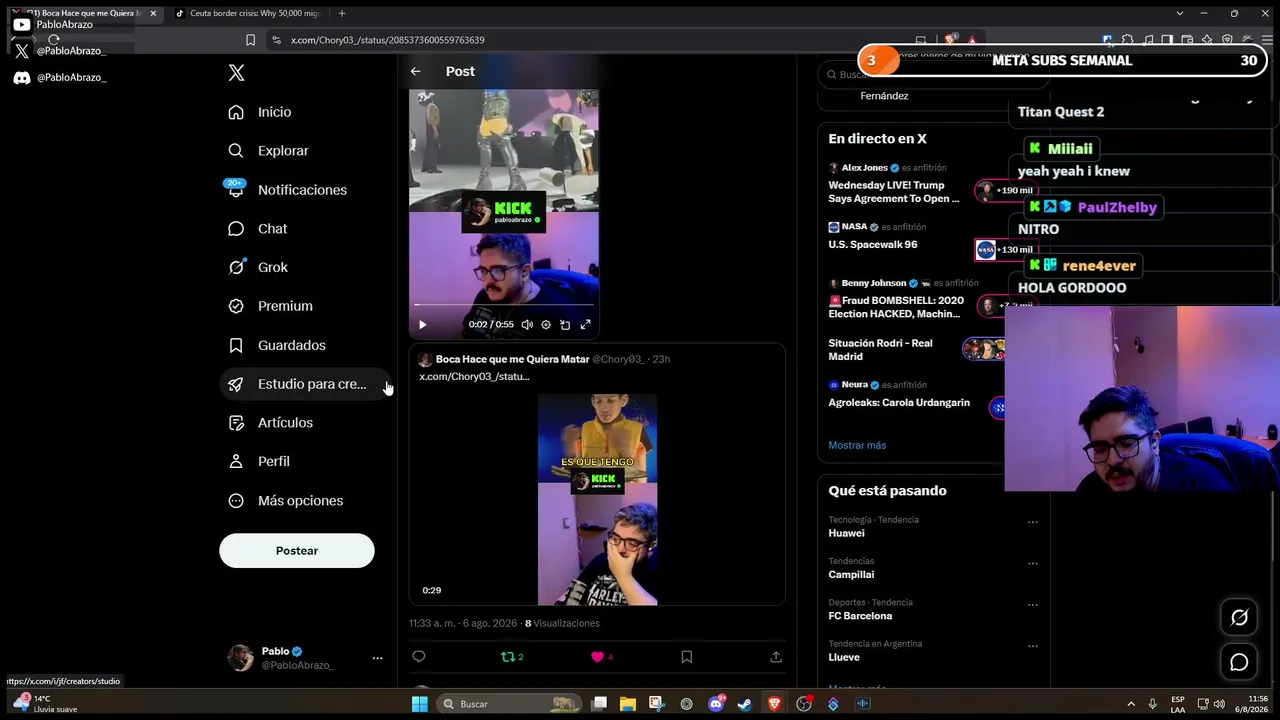Open options dots for Llueve trend

point(1032,646)
